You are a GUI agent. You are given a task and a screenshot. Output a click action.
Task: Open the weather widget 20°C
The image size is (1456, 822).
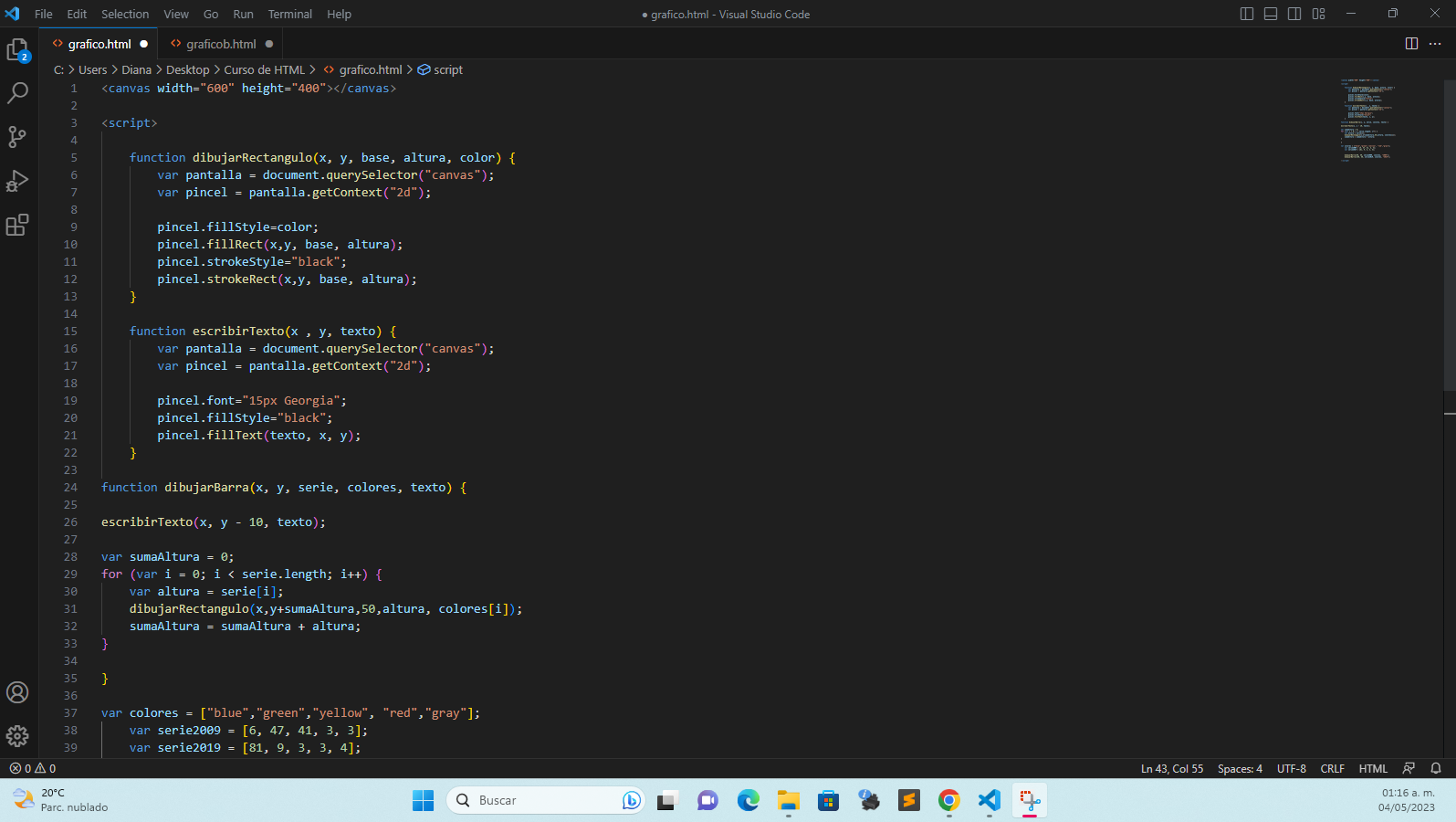pyautogui.click(x=60, y=800)
